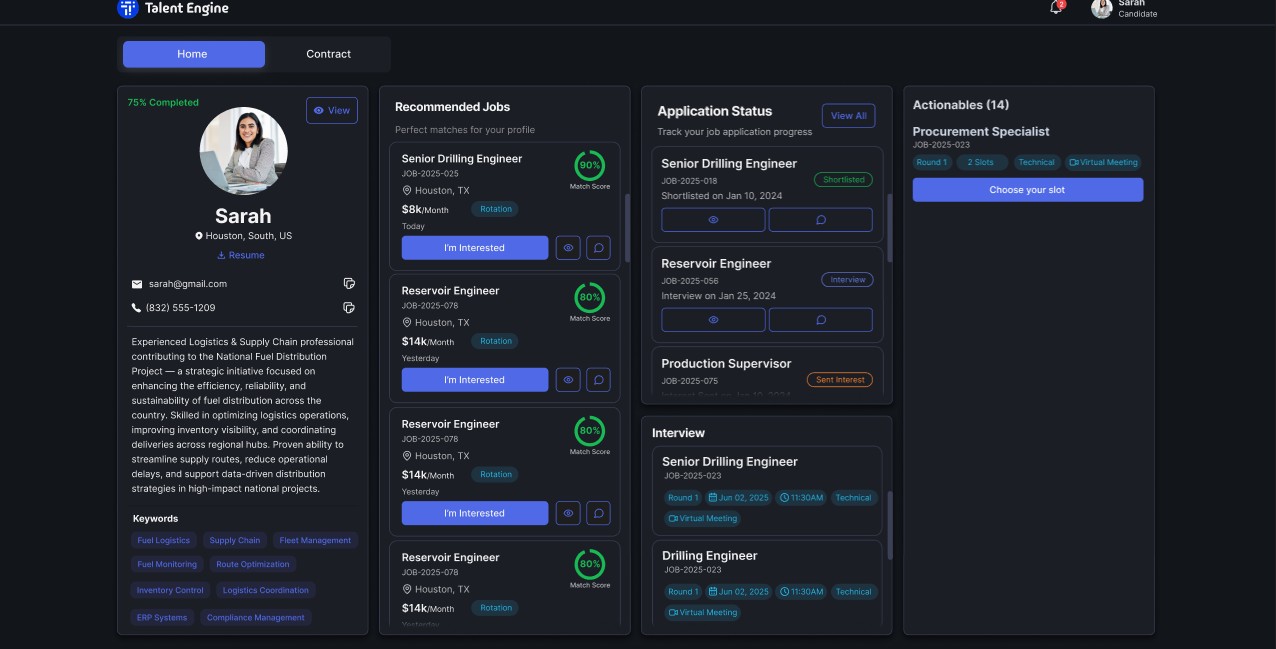The image size is (1276, 649).
Task: Click the Interview status badge
Action: point(847,280)
